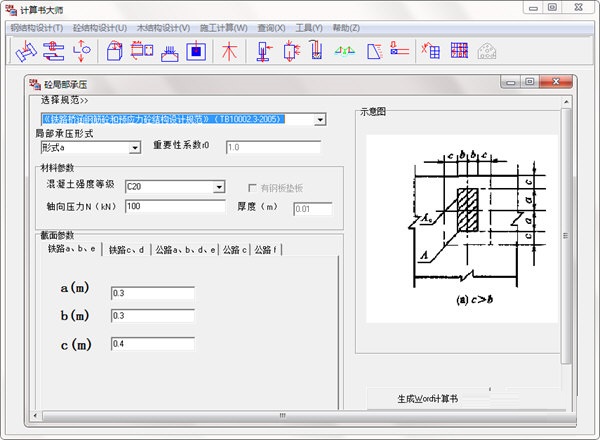
Task: Click the horizontal scrollbar thumb
Action: [282, 416]
